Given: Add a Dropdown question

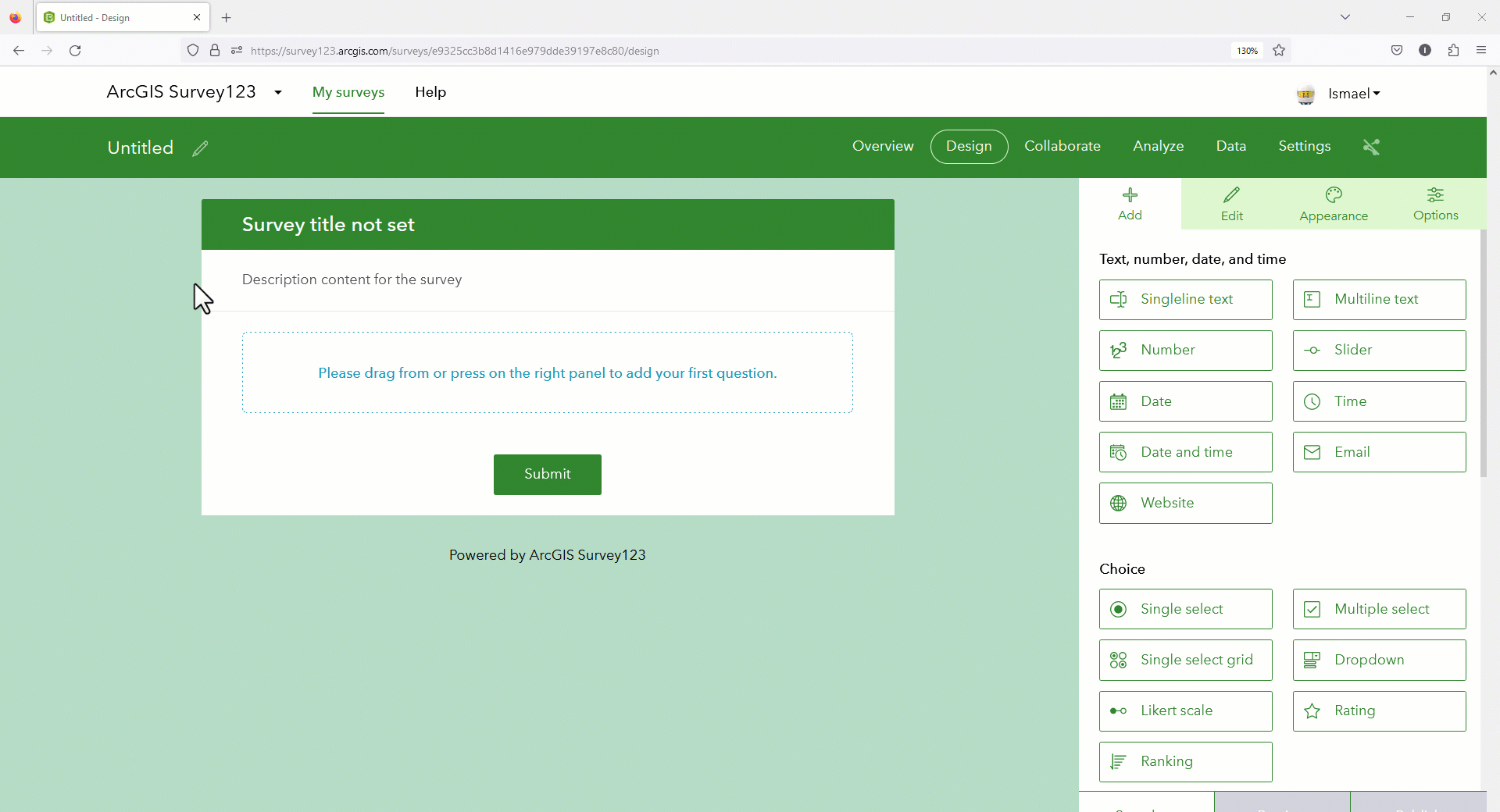Looking at the screenshot, I should coord(1379,660).
